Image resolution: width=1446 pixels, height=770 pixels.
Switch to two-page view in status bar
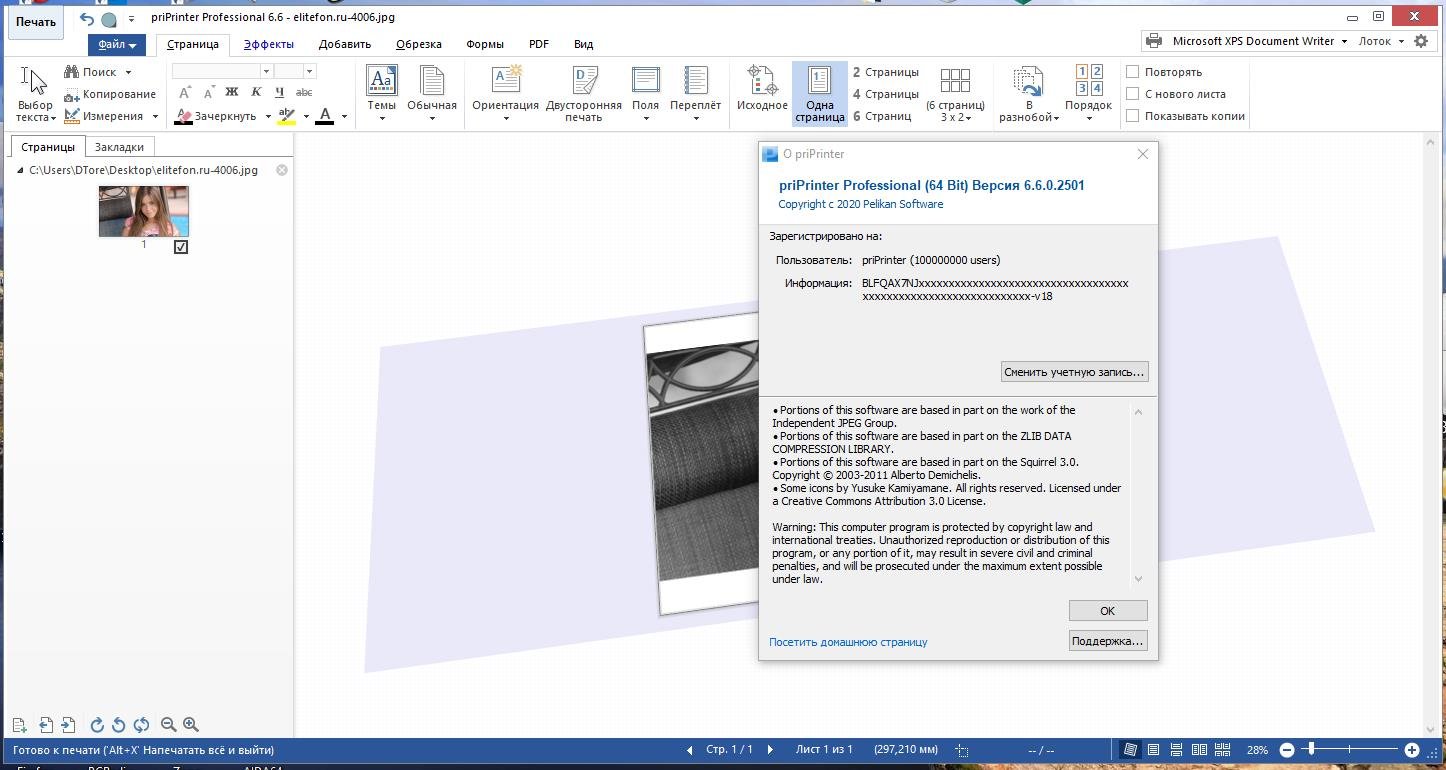point(1199,749)
